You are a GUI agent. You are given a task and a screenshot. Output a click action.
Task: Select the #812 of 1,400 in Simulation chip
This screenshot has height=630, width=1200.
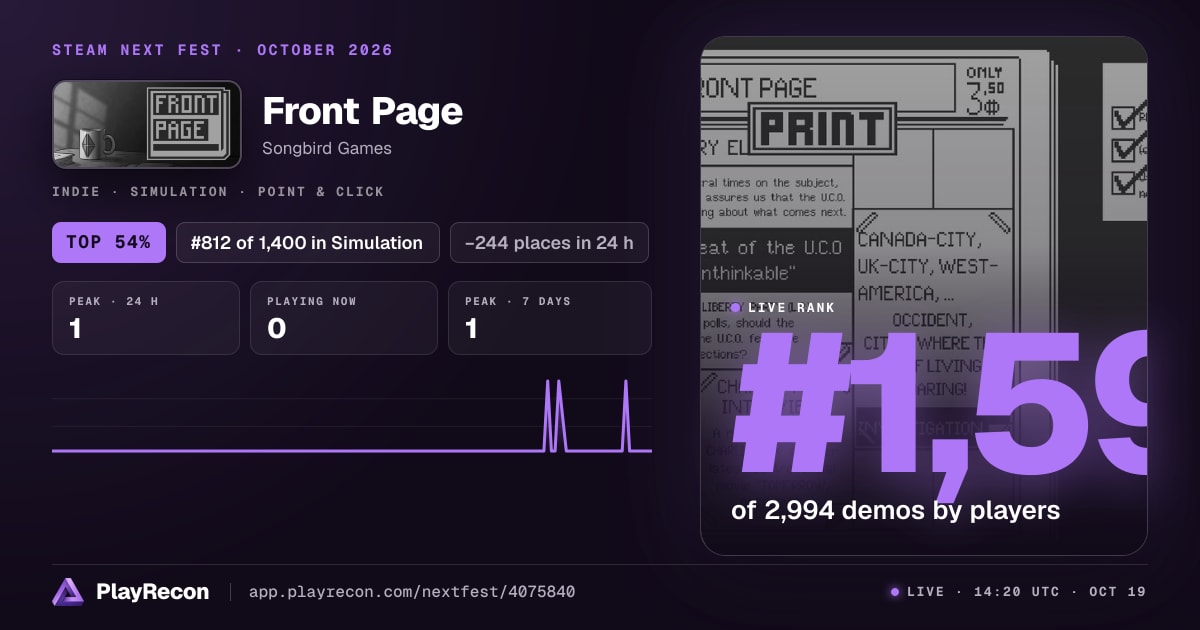tap(307, 242)
